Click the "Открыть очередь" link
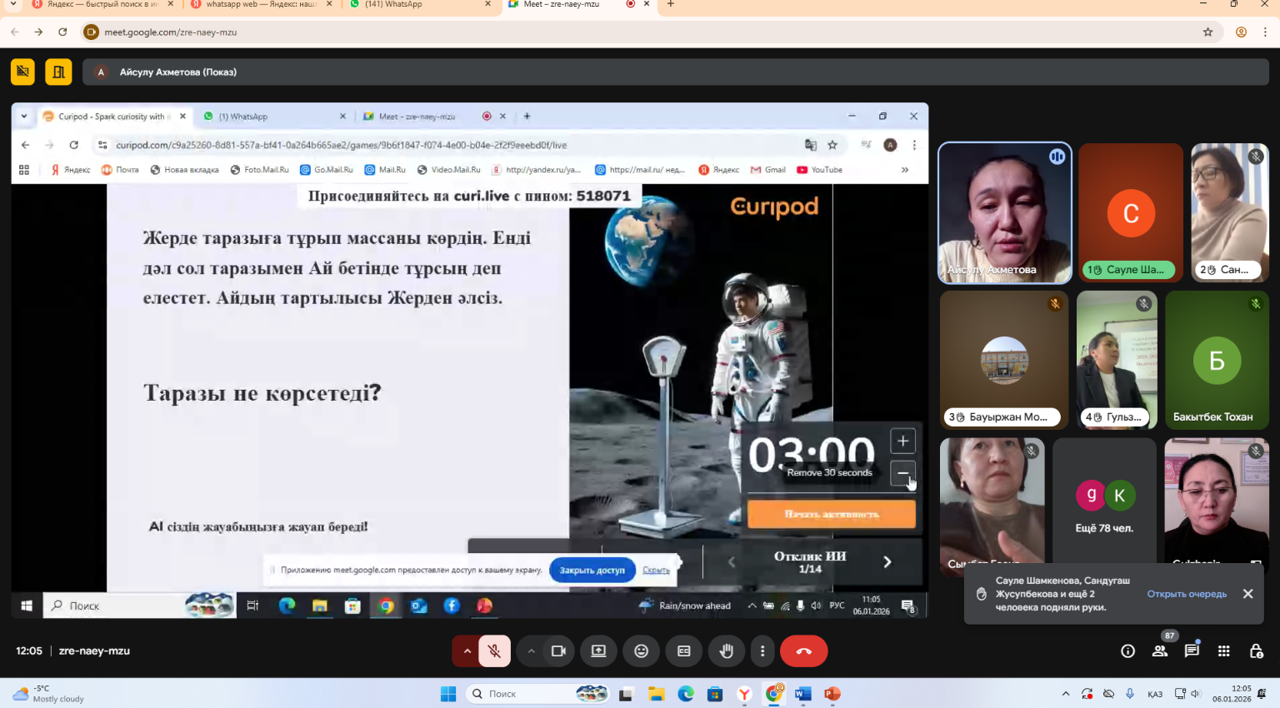This screenshot has width=1280, height=708. (x=1186, y=594)
